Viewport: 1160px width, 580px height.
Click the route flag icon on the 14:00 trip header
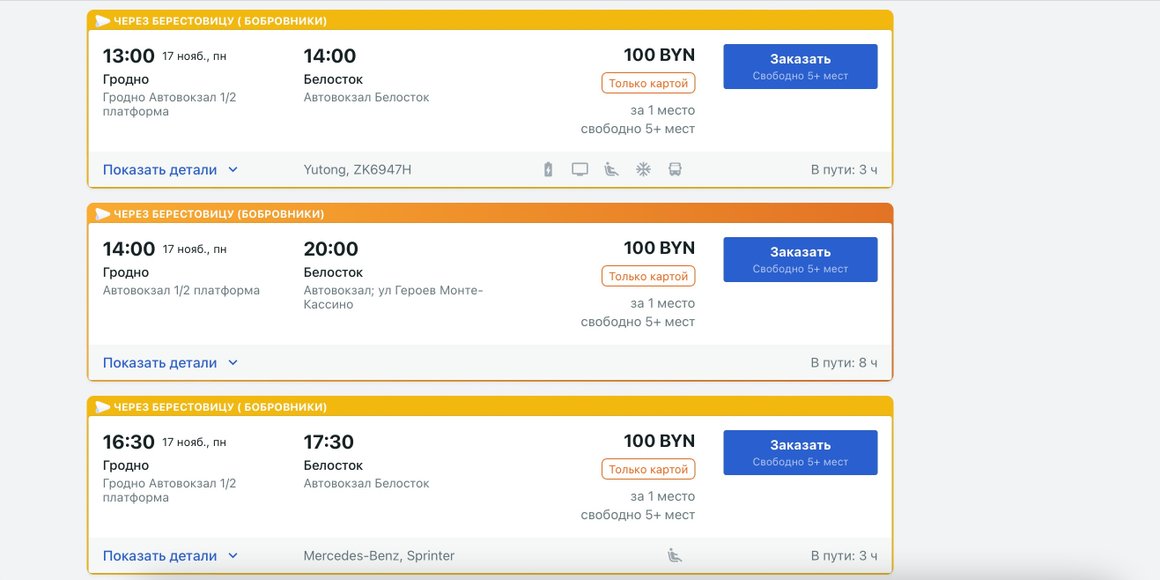tap(102, 214)
